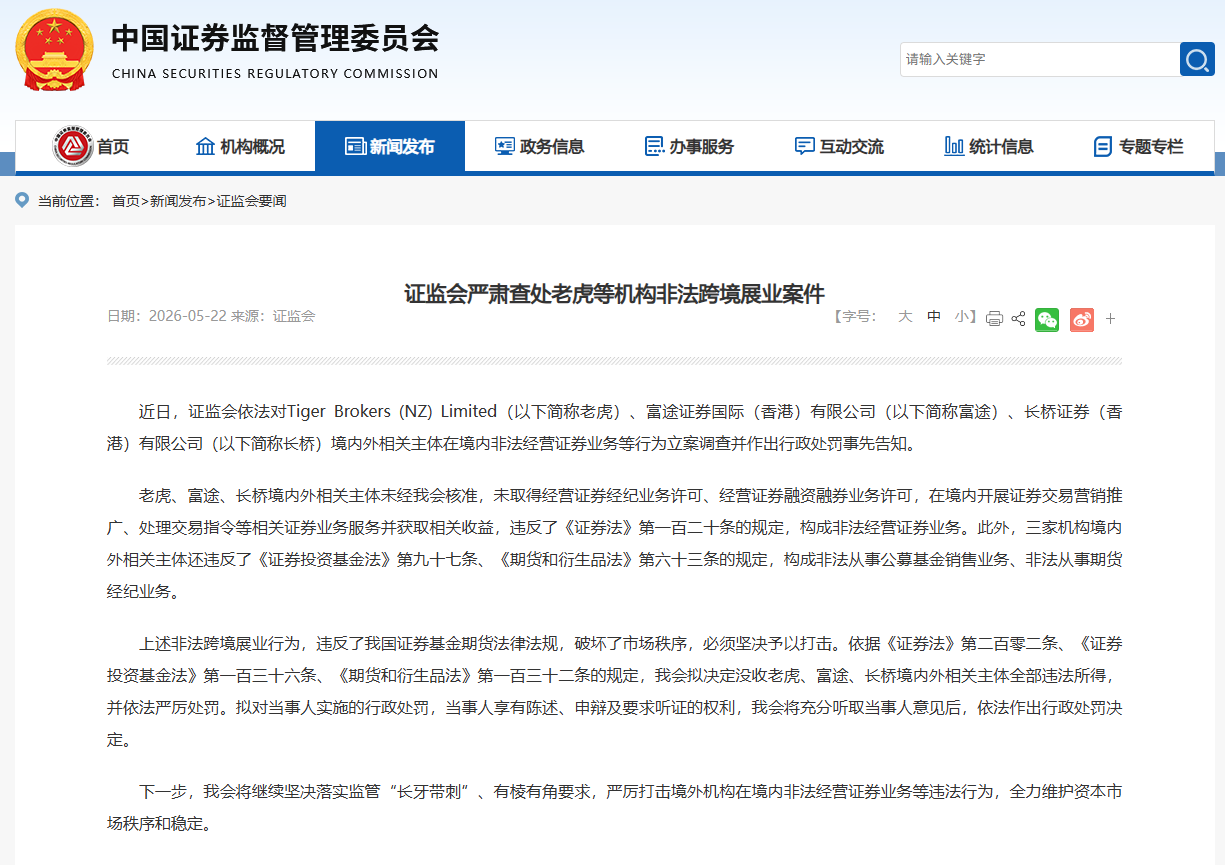Share article via WeChat icon
1225x865 pixels.
pos(1047,319)
